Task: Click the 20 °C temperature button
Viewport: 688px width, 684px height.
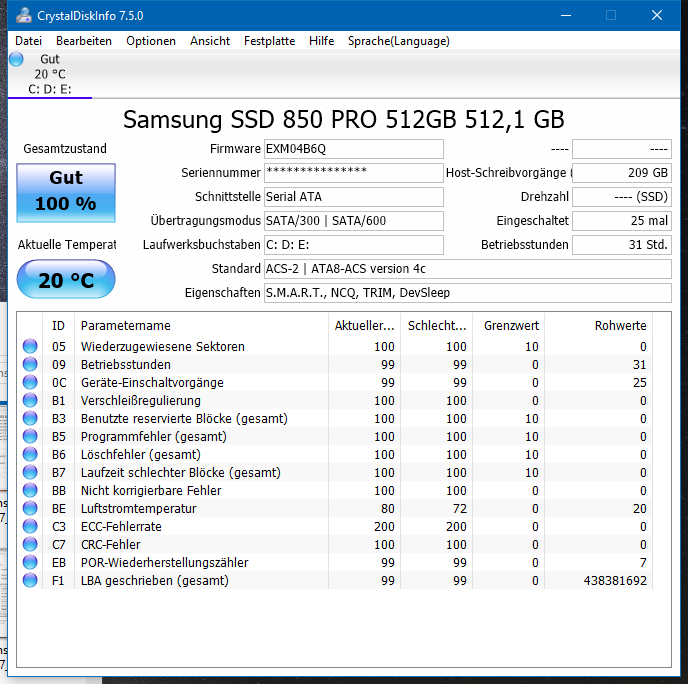Action: 66,279
